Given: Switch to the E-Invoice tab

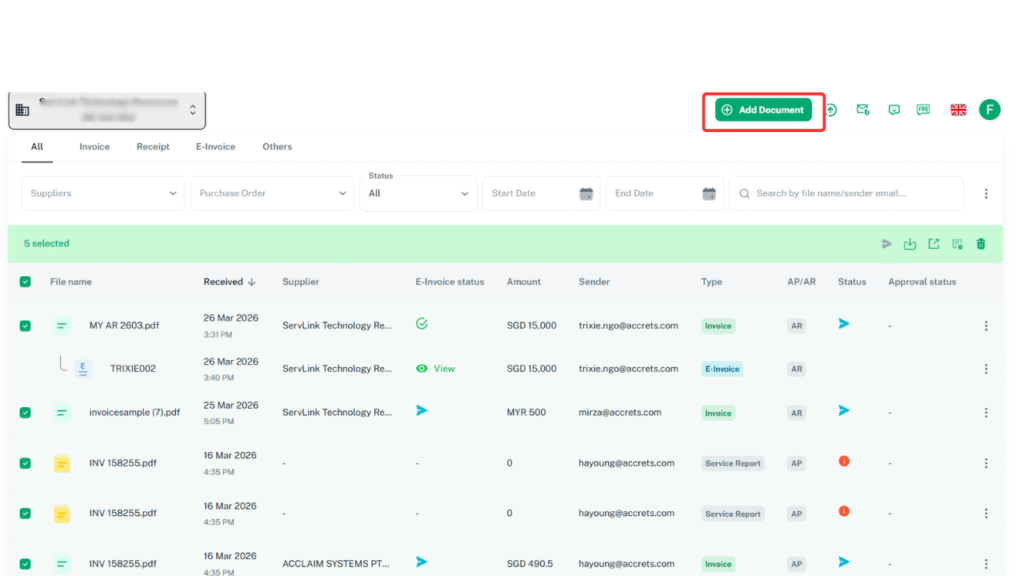Looking at the screenshot, I should coord(215,147).
